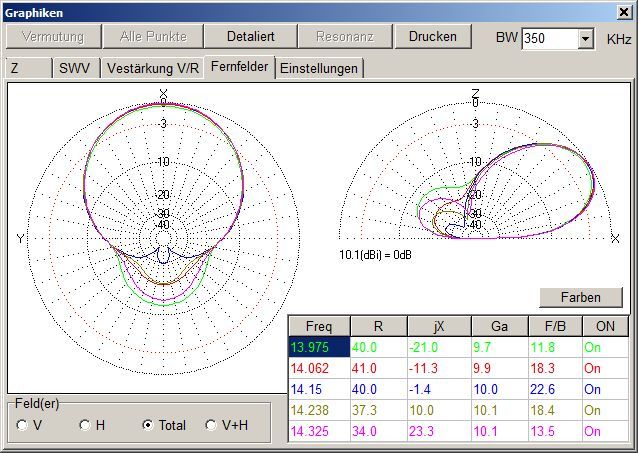Click the Freq column header

point(319,326)
